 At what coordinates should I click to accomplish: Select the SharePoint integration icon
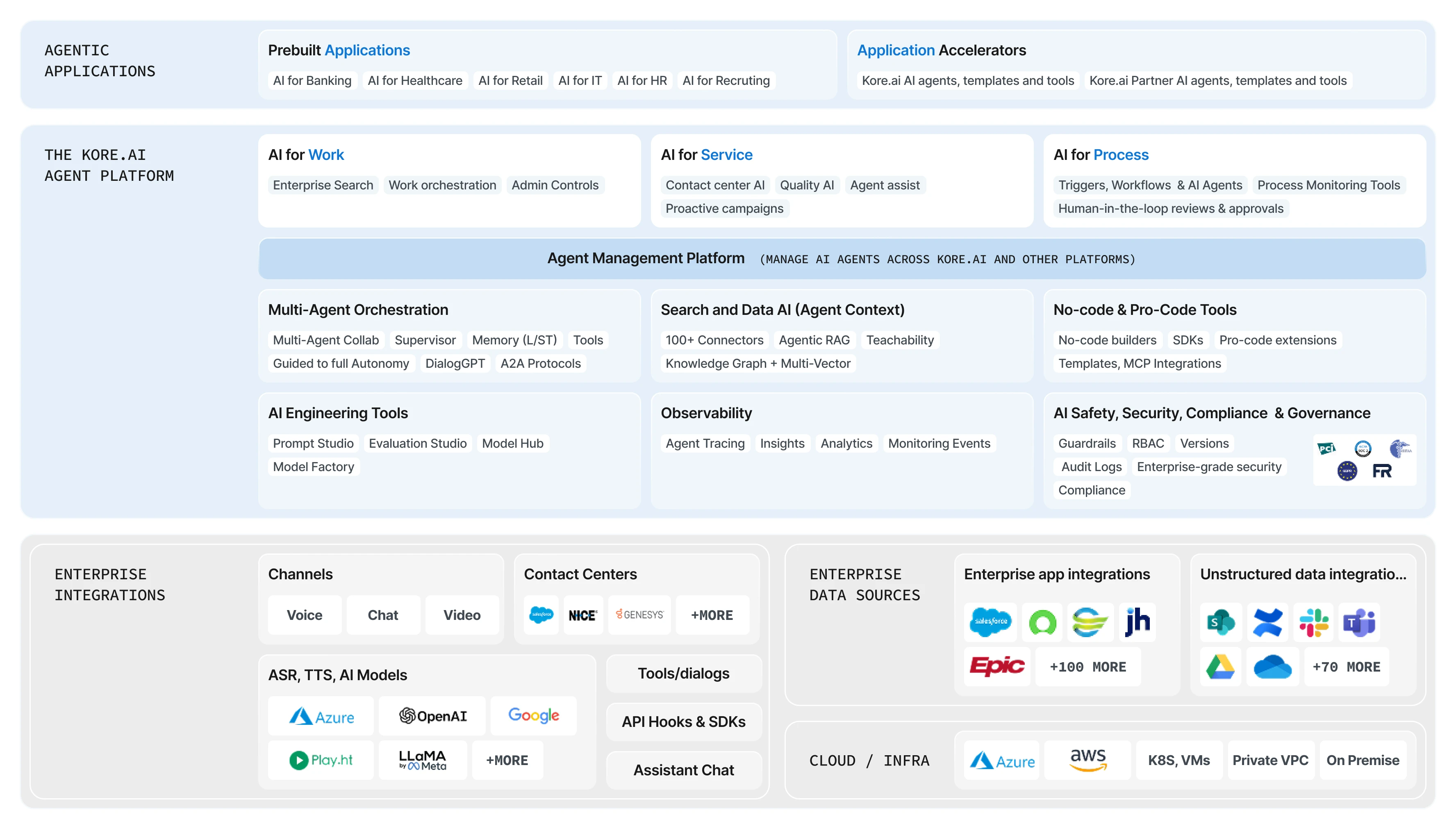click(1220, 622)
